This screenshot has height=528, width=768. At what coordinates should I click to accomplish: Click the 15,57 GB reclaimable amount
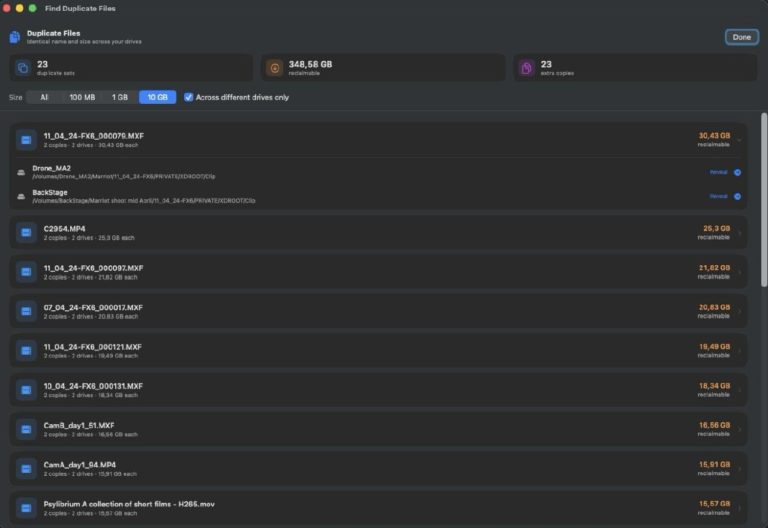tap(715, 504)
